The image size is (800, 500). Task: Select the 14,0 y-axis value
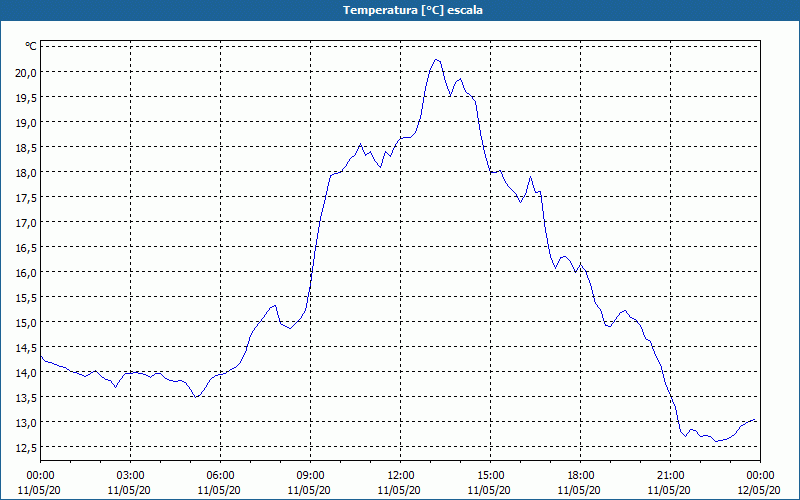pos(26,372)
